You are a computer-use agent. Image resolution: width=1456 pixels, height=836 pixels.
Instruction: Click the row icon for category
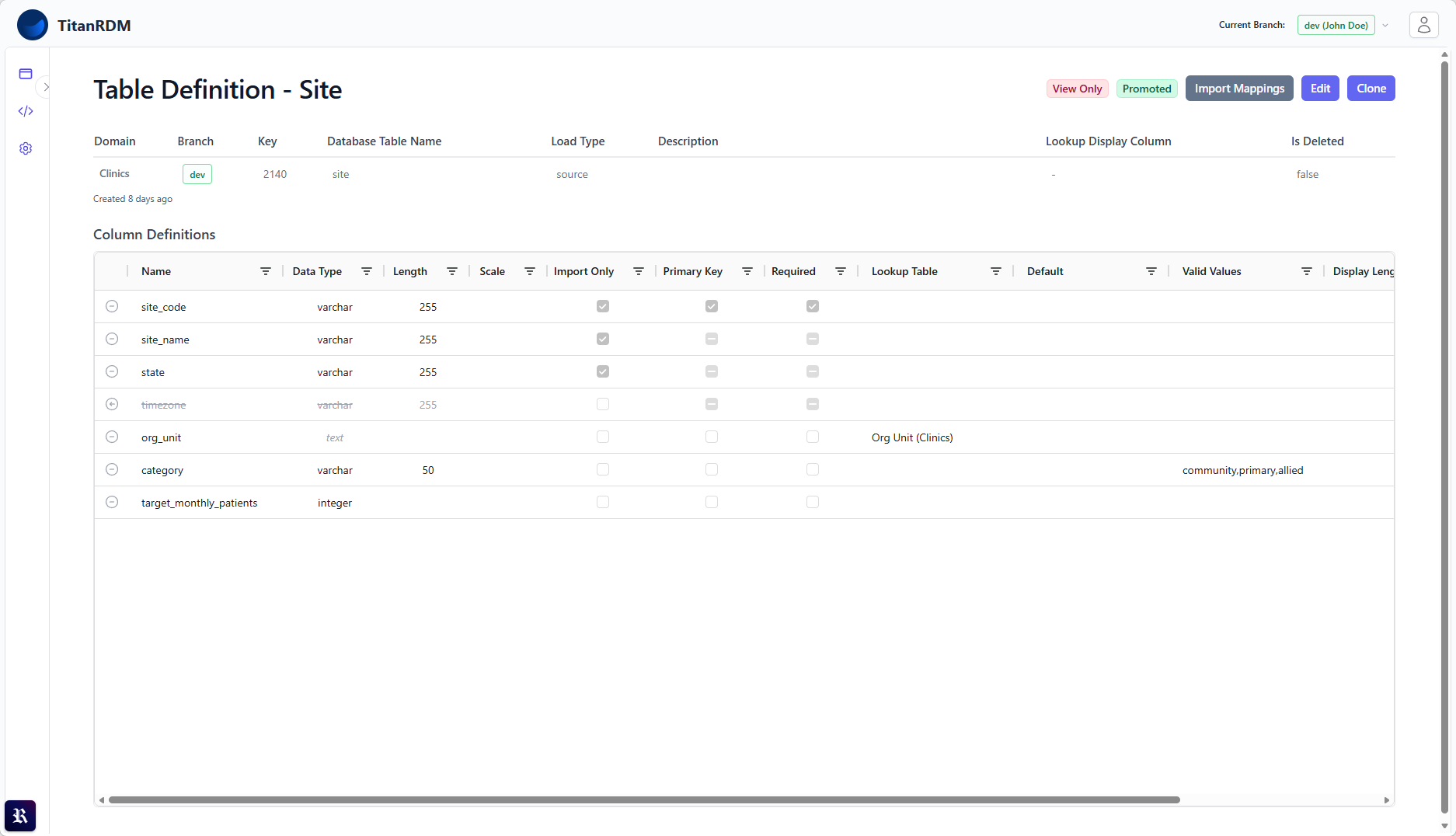point(112,469)
